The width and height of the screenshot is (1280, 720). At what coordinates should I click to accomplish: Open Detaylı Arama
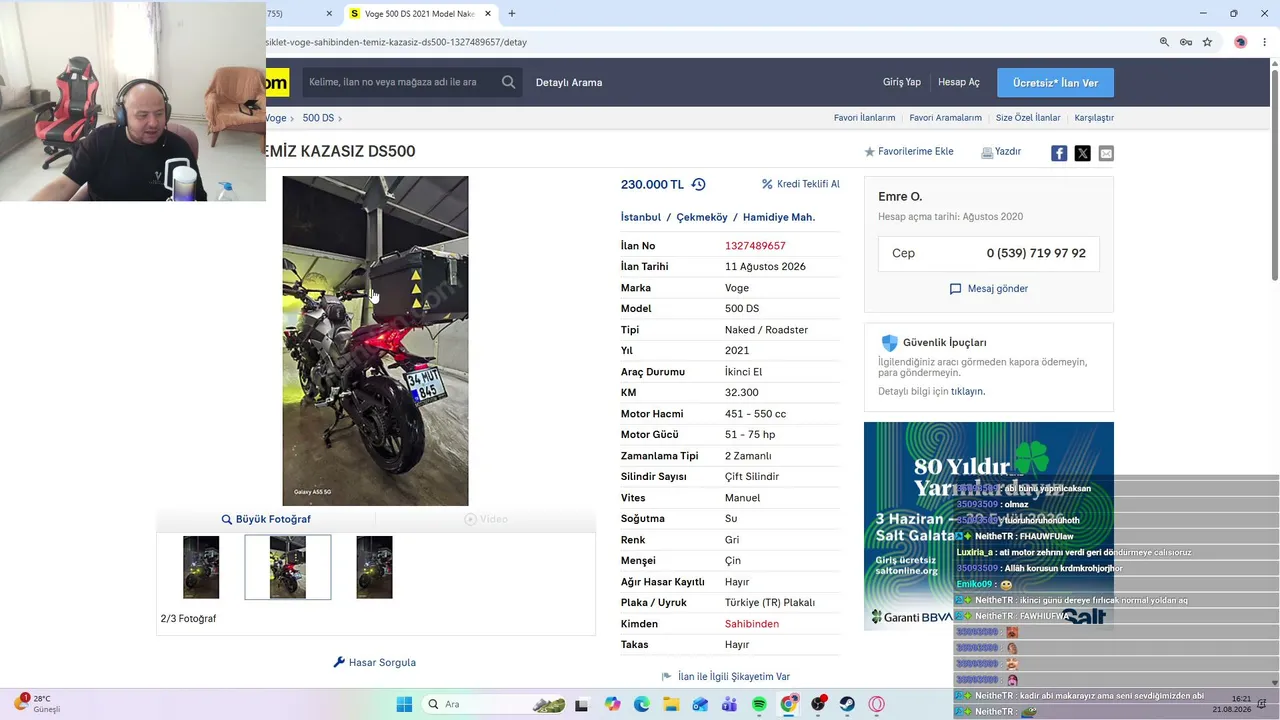pos(569,82)
